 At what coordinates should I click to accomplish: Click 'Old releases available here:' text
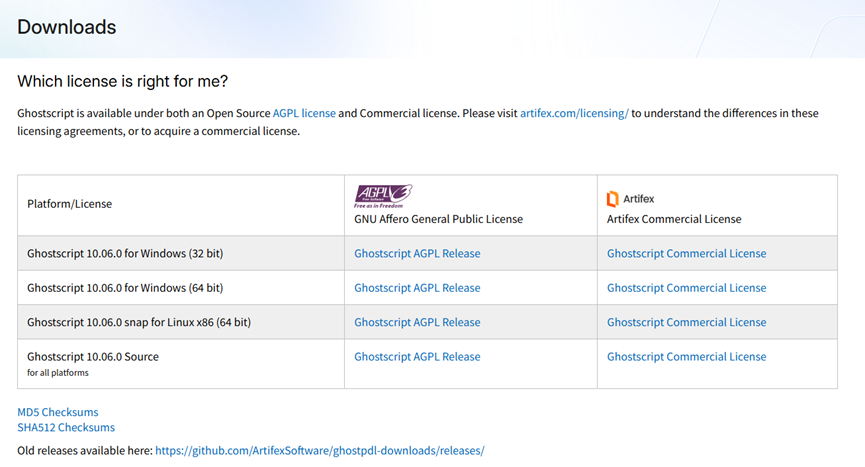pyautogui.click(x=85, y=450)
